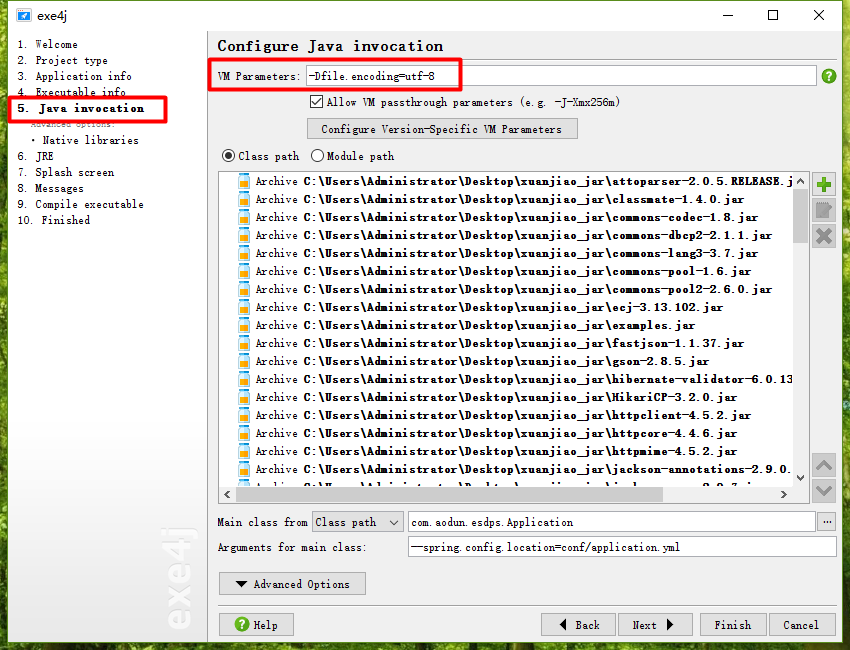Click Configure Version-Specific VM Parameters button
Image resolution: width=850 pixels, height=650 pixels.
tap(442, 129)
